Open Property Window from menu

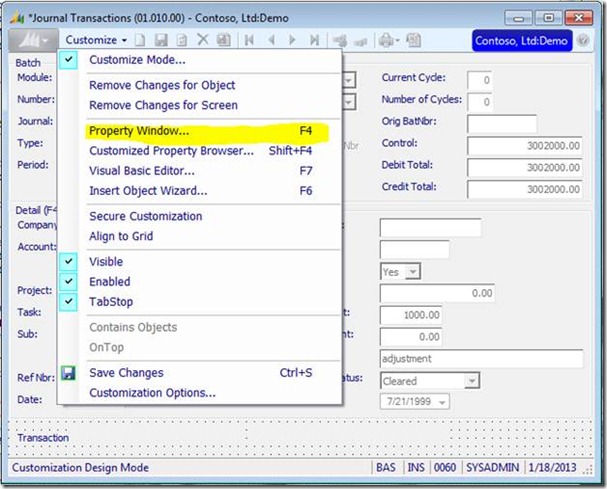coord(201,131)
